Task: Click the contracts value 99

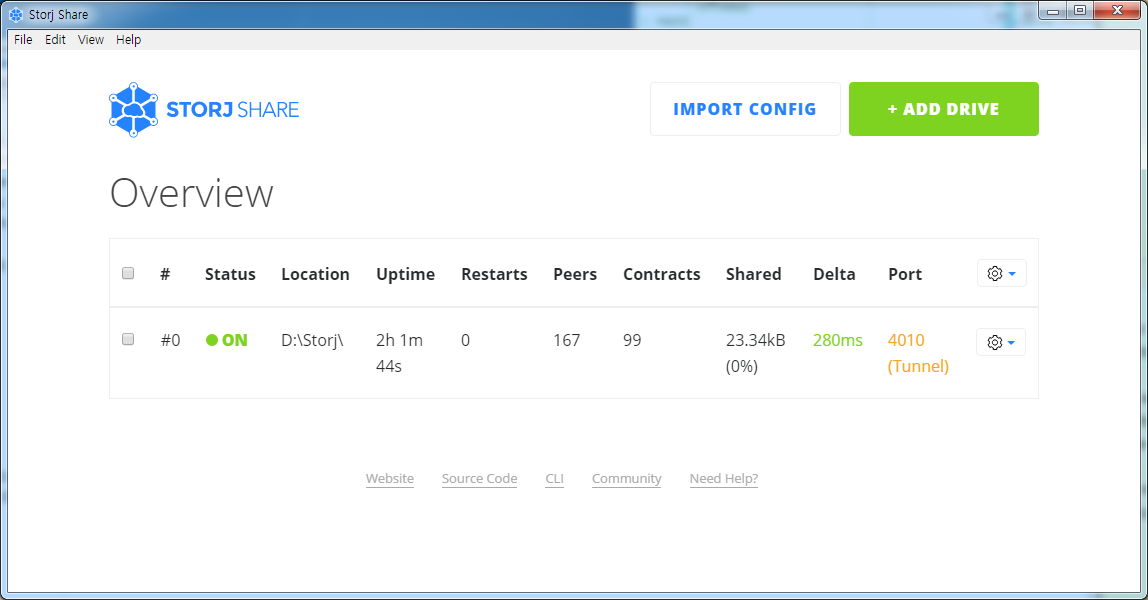Action: (632, 340)
